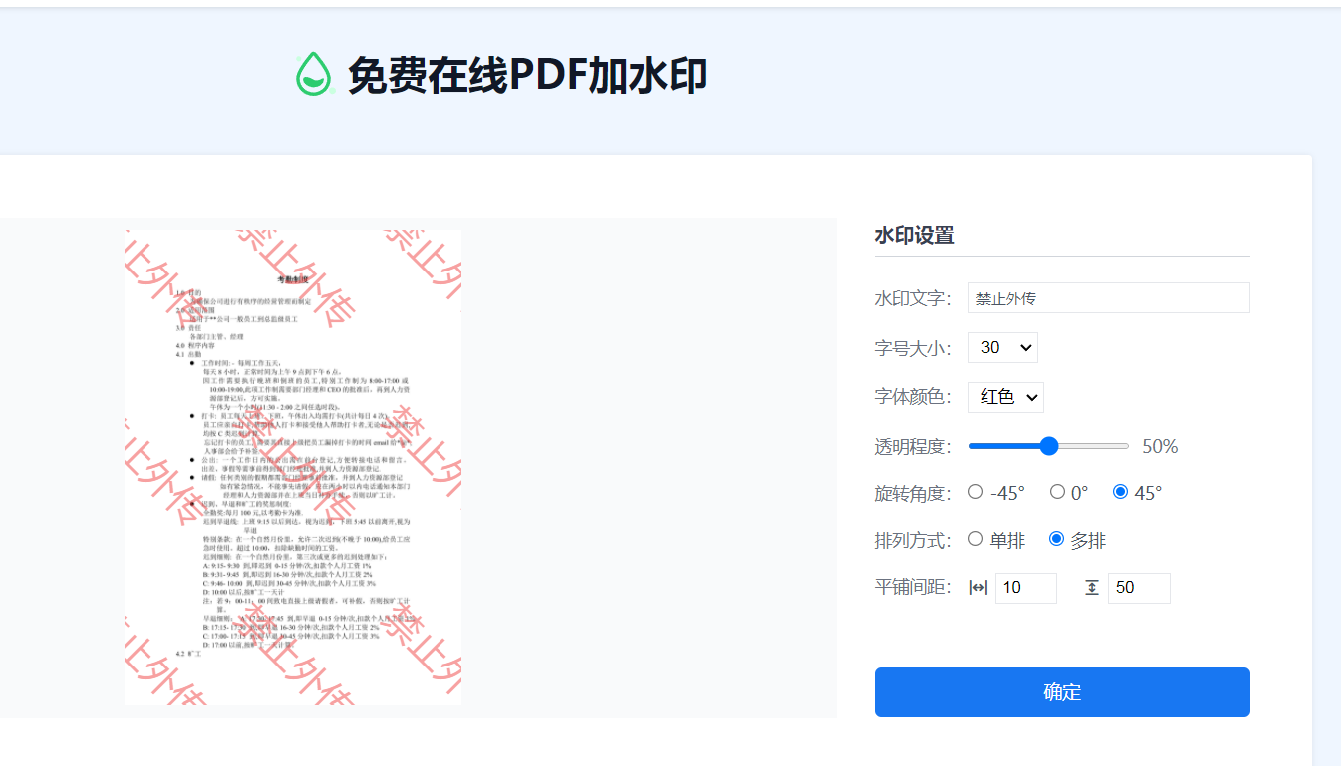Open the 字号大小 font size dropdown

(x=1003, y=347)
